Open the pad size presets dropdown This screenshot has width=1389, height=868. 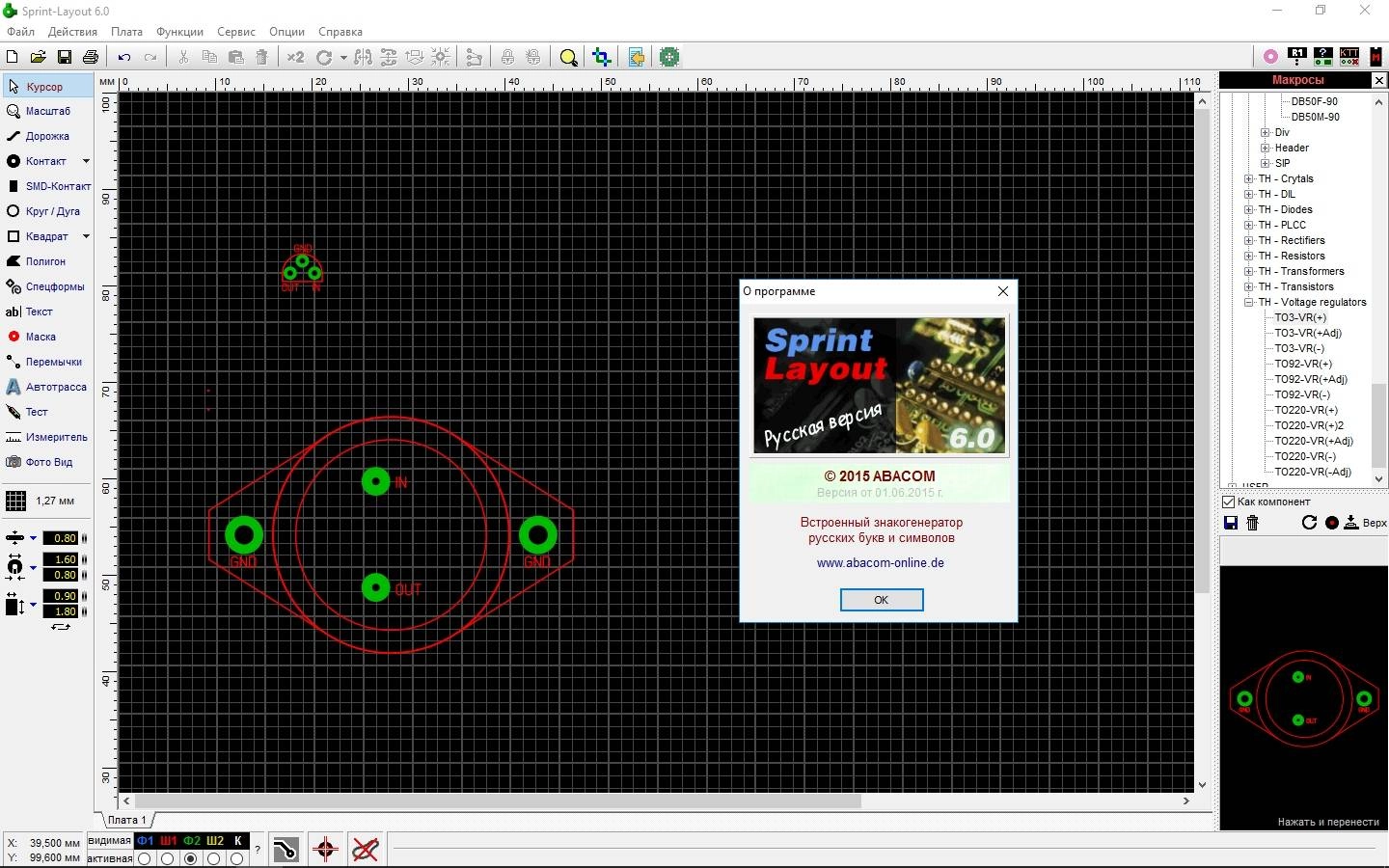[x=33, y=567]
